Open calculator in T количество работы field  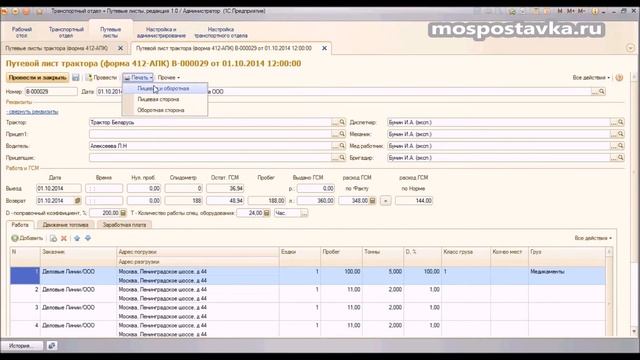pos(267,213)
